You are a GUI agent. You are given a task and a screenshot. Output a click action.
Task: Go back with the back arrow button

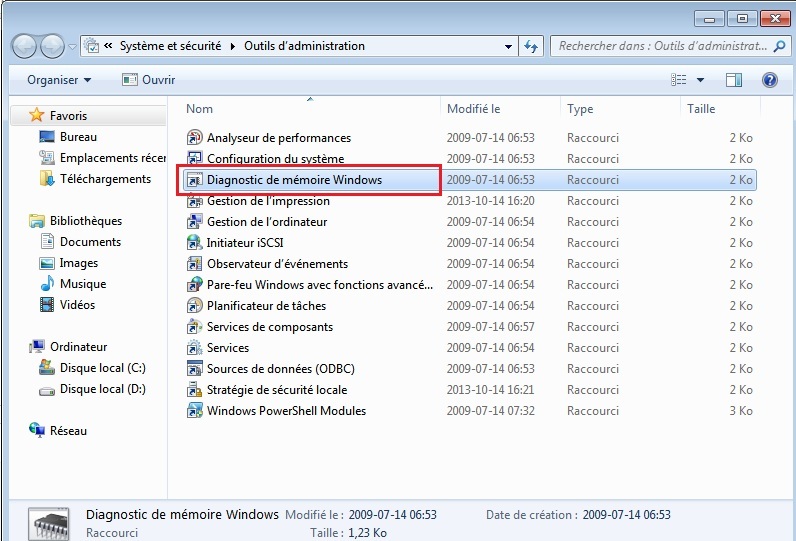(x=23, y=46)
